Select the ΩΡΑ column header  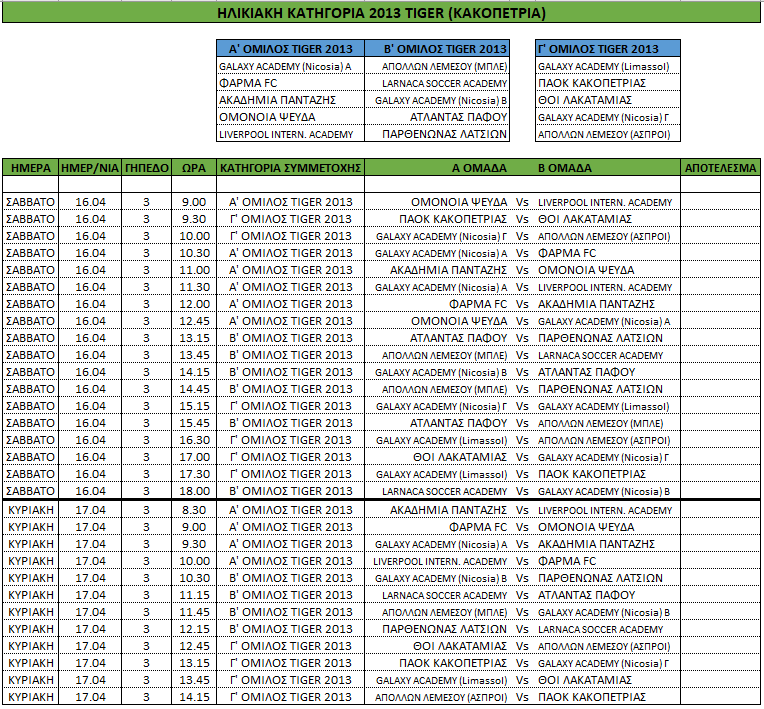point(194,168)
